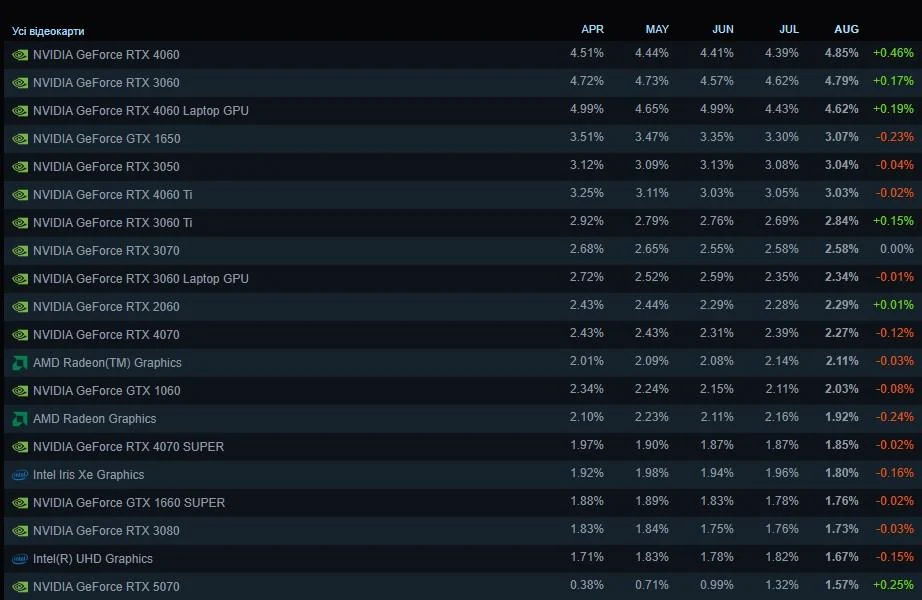The height and width of the screenshot is (600, 922).
Task: Click the NVIDIA logo beside GeForce GTX 1650
Action: tap(20, 139)
